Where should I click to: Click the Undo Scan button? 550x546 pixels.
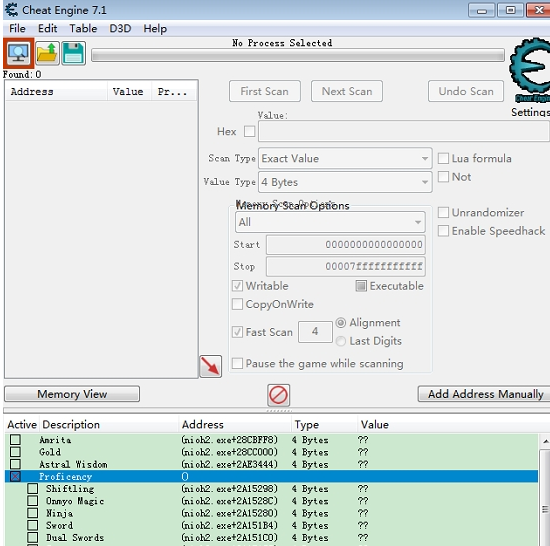(466, 91)
